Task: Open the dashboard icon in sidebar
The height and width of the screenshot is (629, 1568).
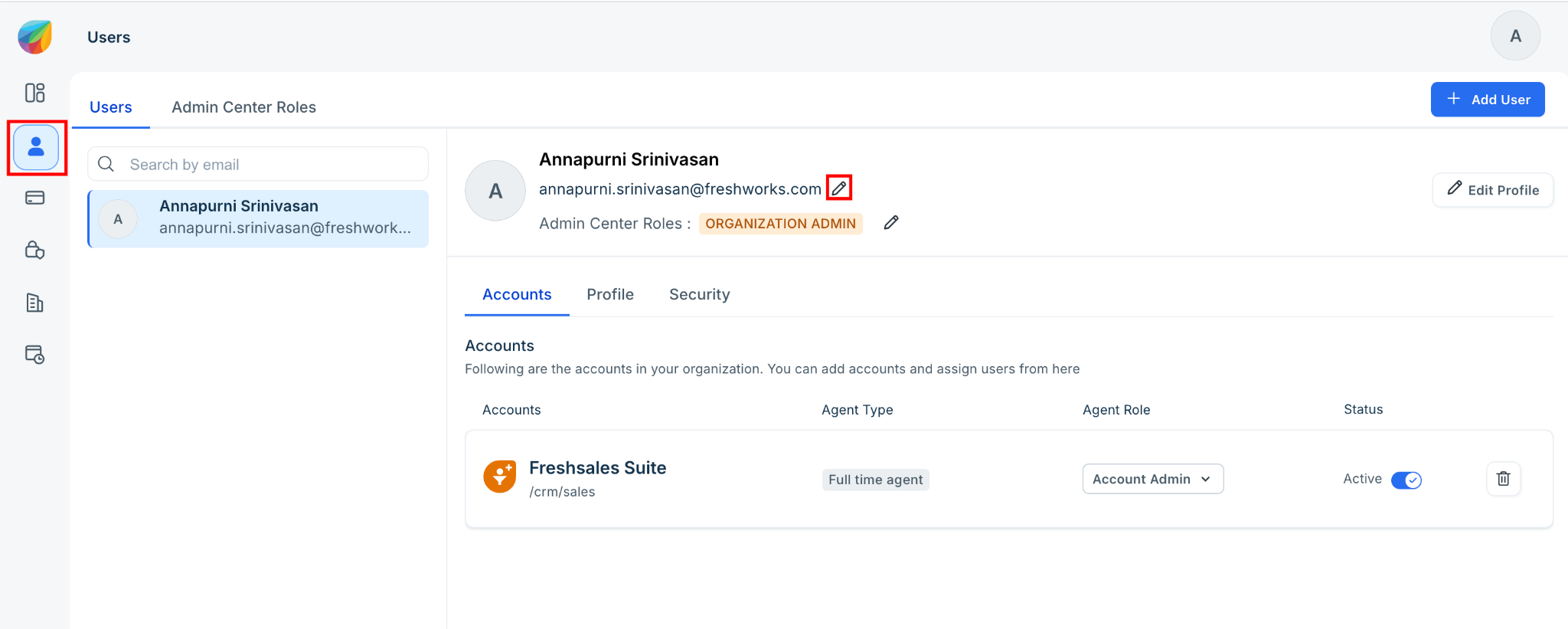Action: coord(35,93)
